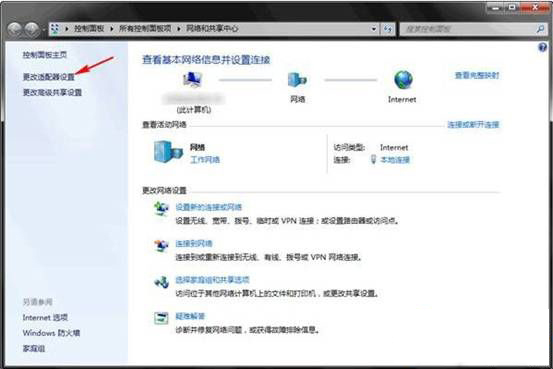
Task: Click the help question mark icon
Action: [543, 47]
